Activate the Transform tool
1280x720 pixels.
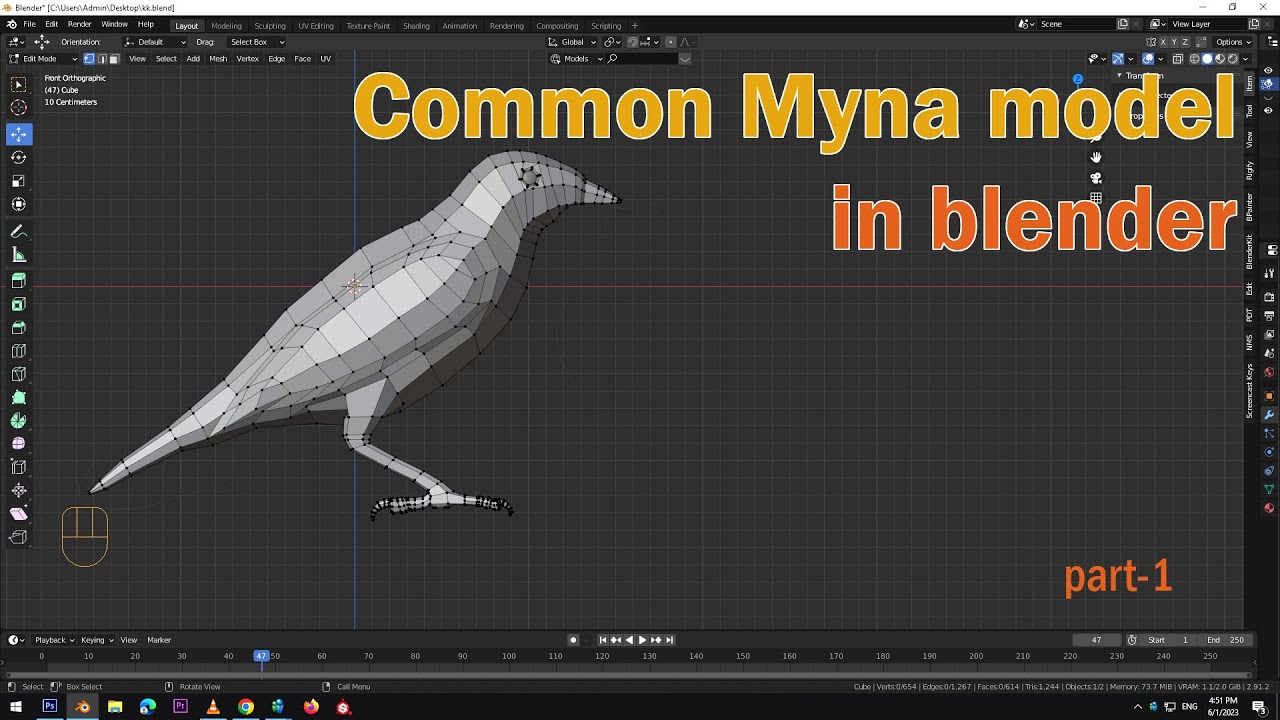pyautogui.click(x=18, y=204)
